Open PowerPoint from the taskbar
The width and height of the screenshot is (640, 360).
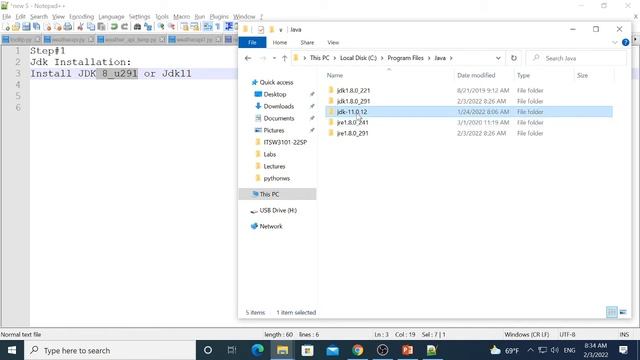(407, 350)
